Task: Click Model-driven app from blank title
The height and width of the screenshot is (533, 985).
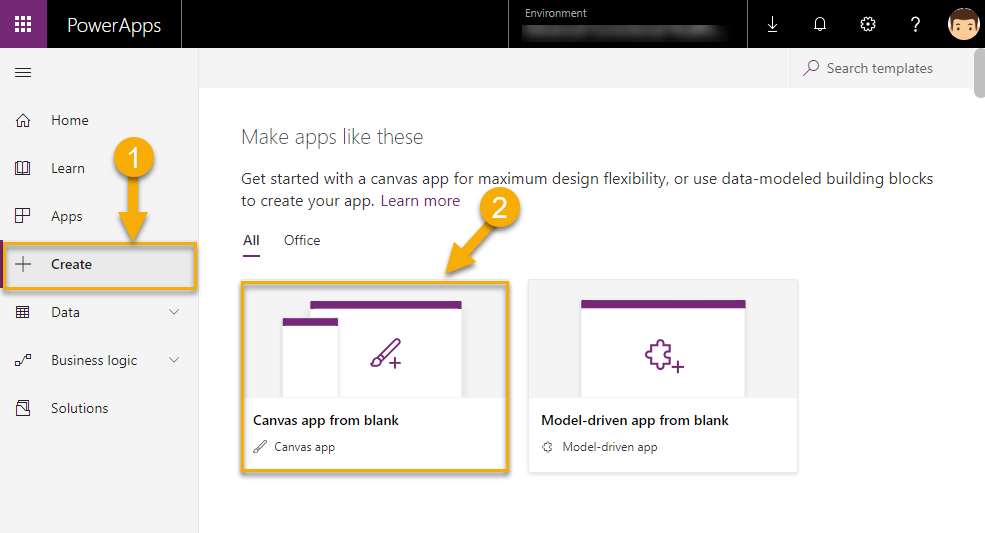Action: 635,420
